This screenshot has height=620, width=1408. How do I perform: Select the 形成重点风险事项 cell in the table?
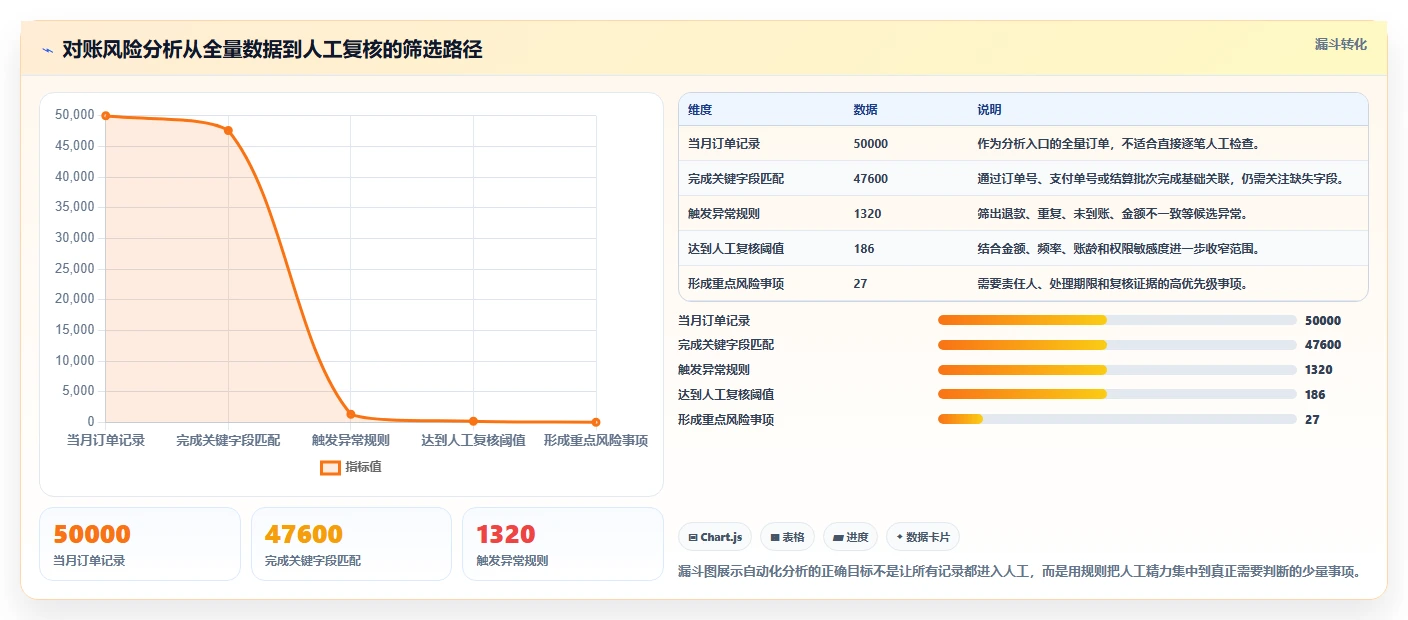pyautogui.click(x=736, y=284)
